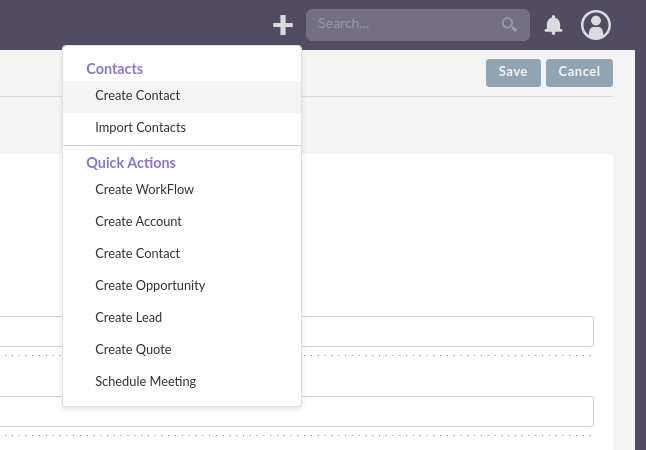
Task: Click the Contacts section heading
Action: point(114,69)
